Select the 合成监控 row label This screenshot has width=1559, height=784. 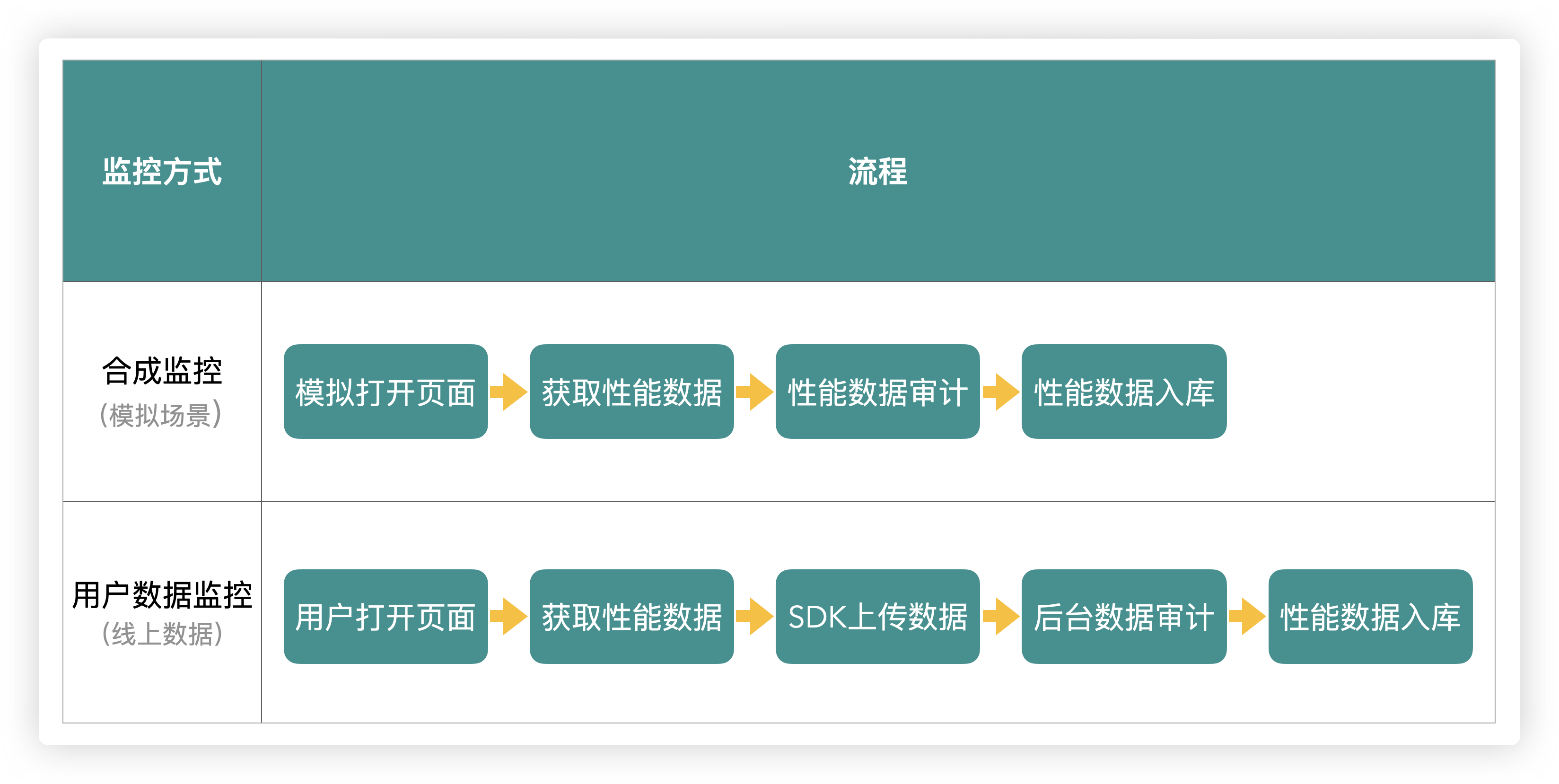tap(162, 371)
